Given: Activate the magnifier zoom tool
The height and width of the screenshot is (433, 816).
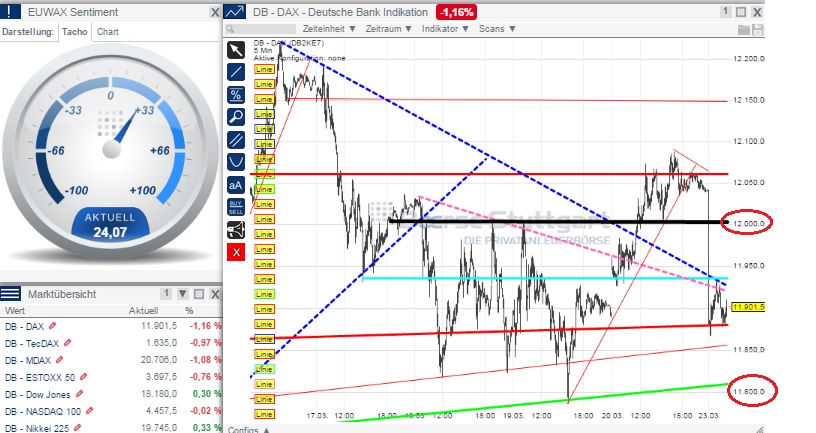Looking at the screenshot, I should point(236,117).
